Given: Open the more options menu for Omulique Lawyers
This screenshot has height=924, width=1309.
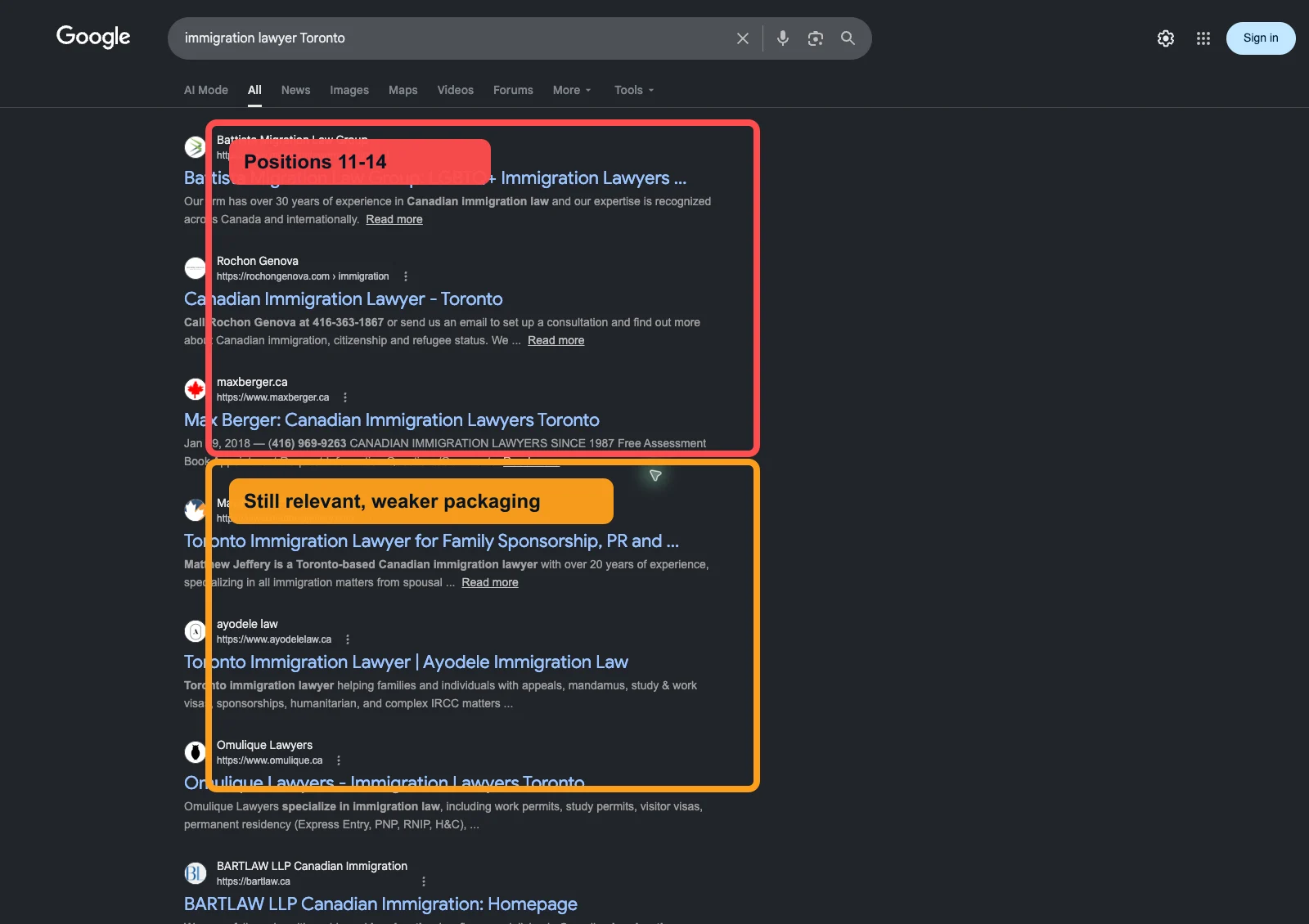Looking at the screenshot, I should (339, 760).
